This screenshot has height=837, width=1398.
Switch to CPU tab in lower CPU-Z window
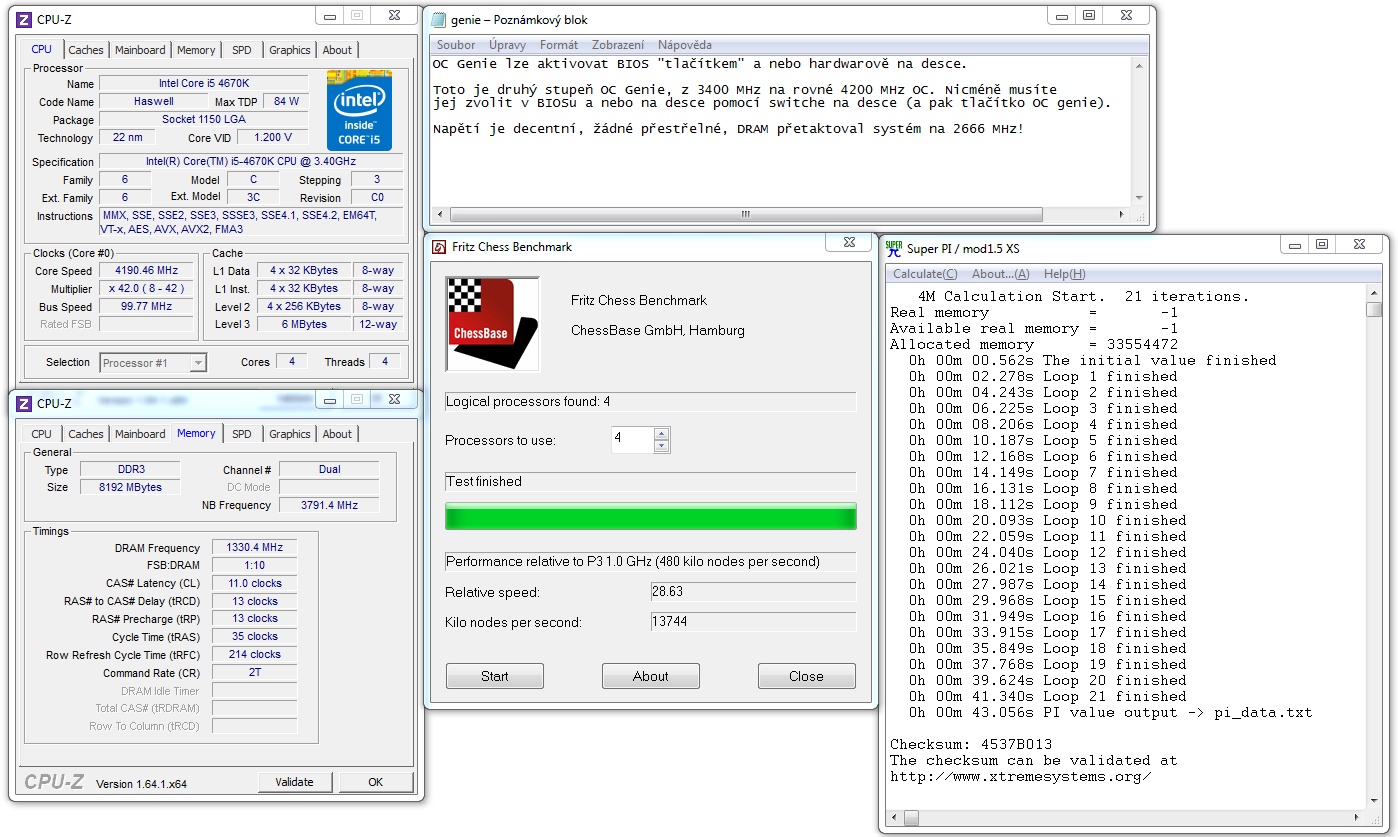click(x=41, y=434)
